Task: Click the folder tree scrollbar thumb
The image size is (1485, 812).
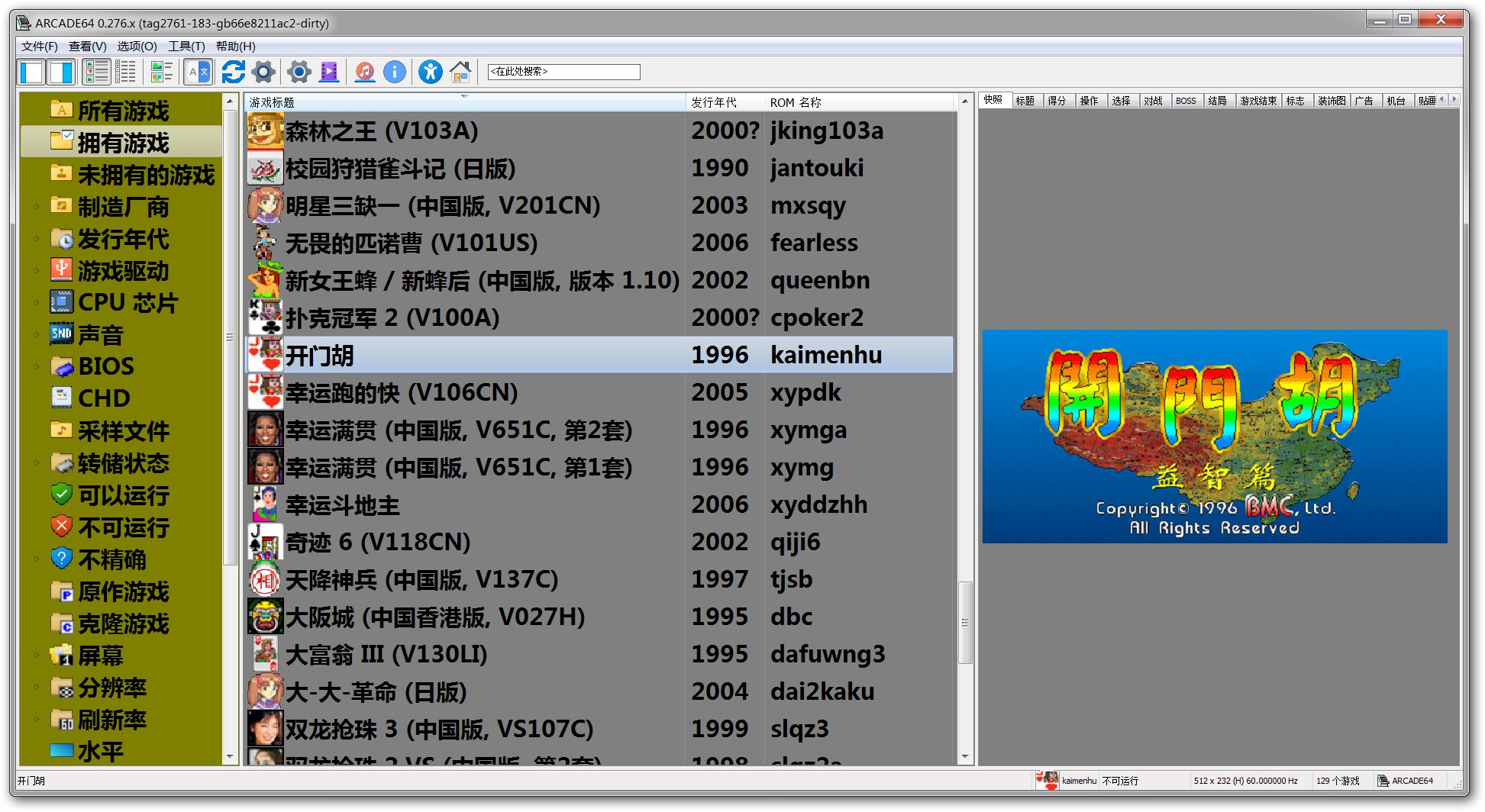Action: (x=230, y=337)
